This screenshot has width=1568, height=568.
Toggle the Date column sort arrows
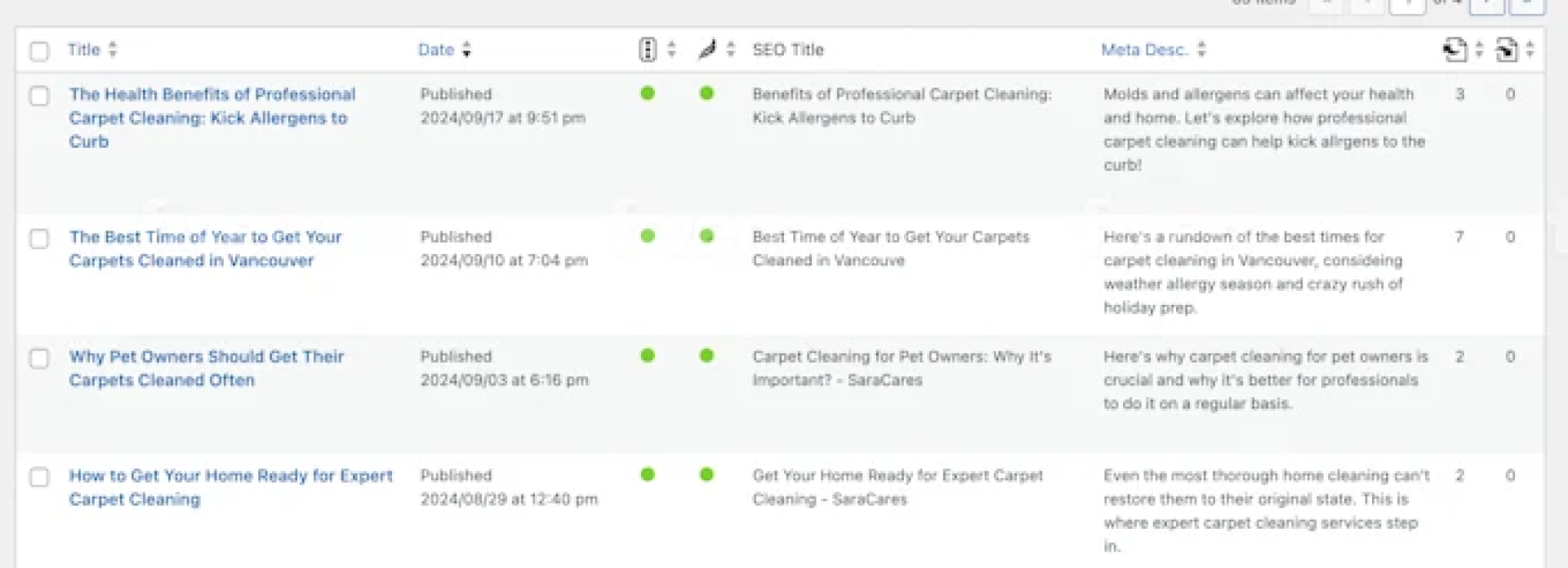click(x=466, y=50)
